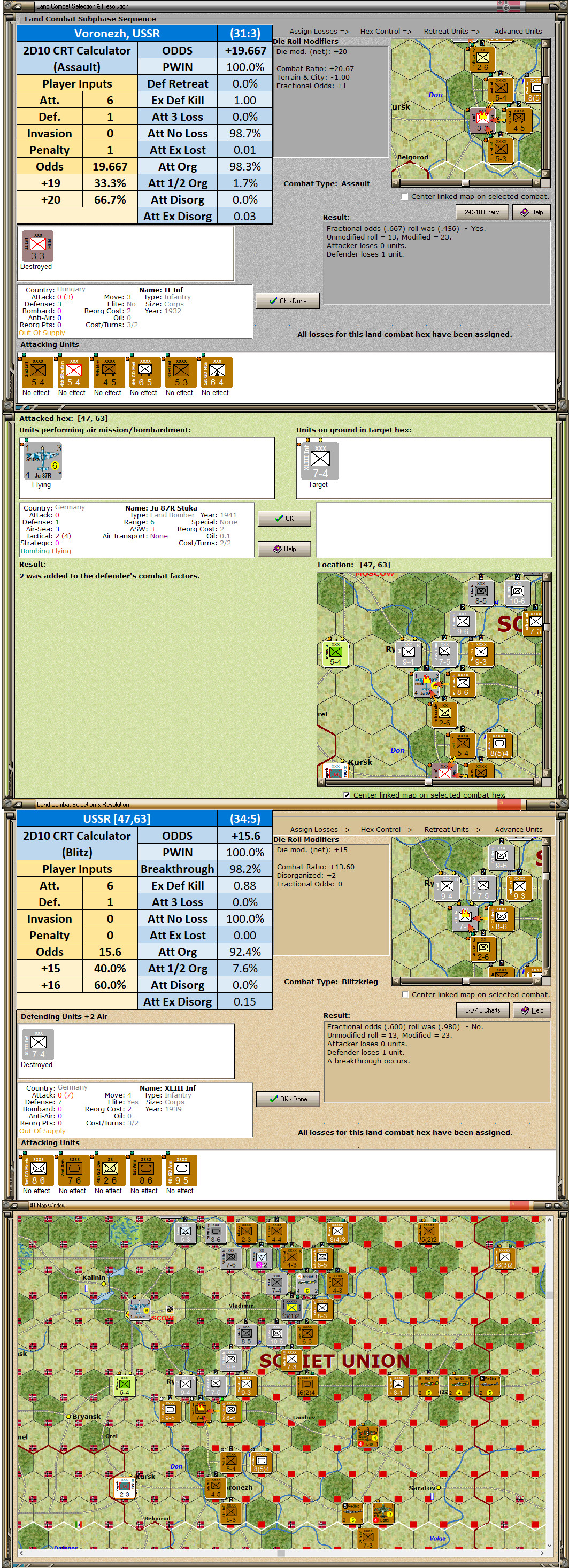Tick center linked map checkbox in Blitz window
The height and width of the screenshot is (1568, 569).
coord(405,994)
